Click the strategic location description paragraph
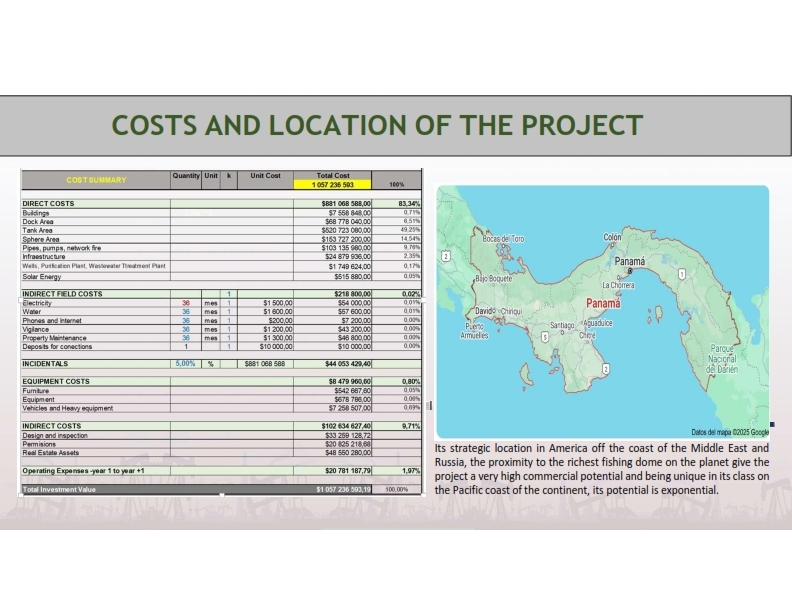 [601, 469]
